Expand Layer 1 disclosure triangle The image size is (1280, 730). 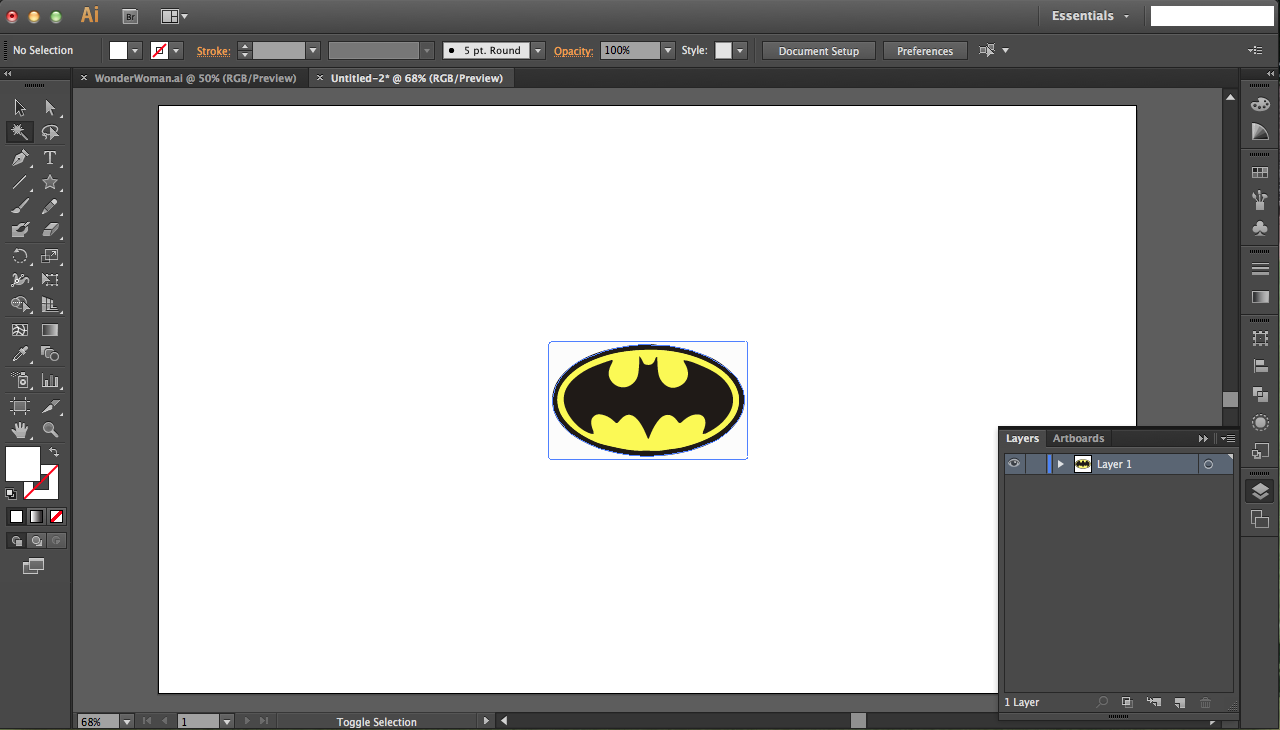tap(1060, 464)
